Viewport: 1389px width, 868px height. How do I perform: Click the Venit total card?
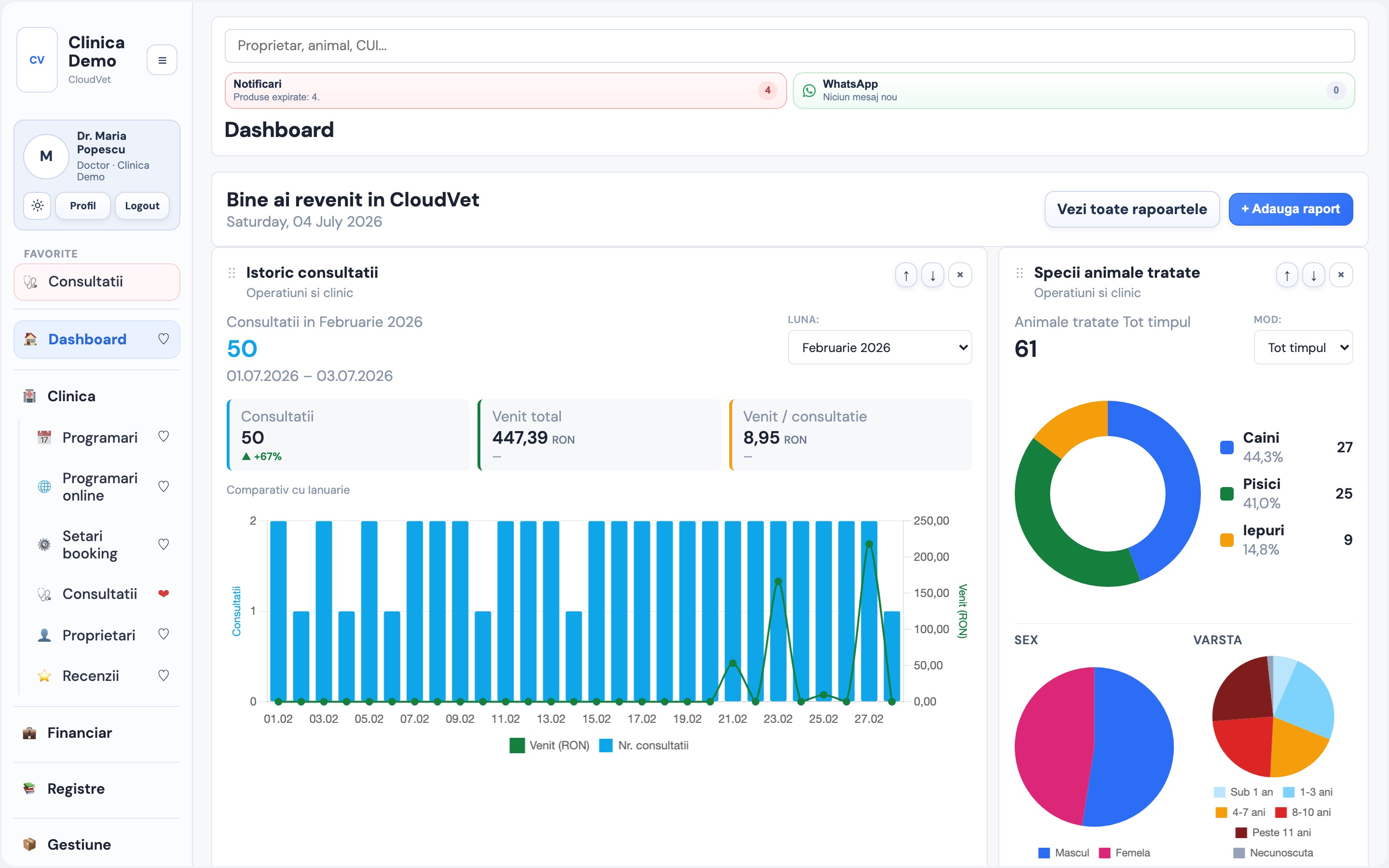[x=599, y=435]
